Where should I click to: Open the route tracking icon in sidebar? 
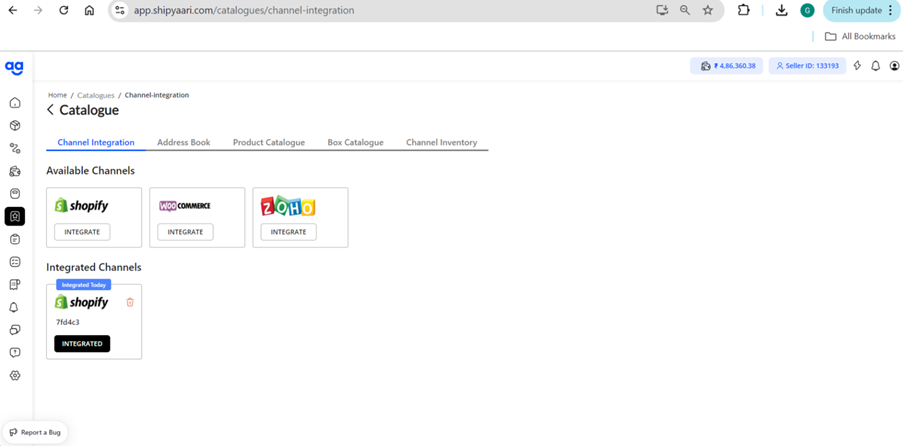(x=15, y=148)
